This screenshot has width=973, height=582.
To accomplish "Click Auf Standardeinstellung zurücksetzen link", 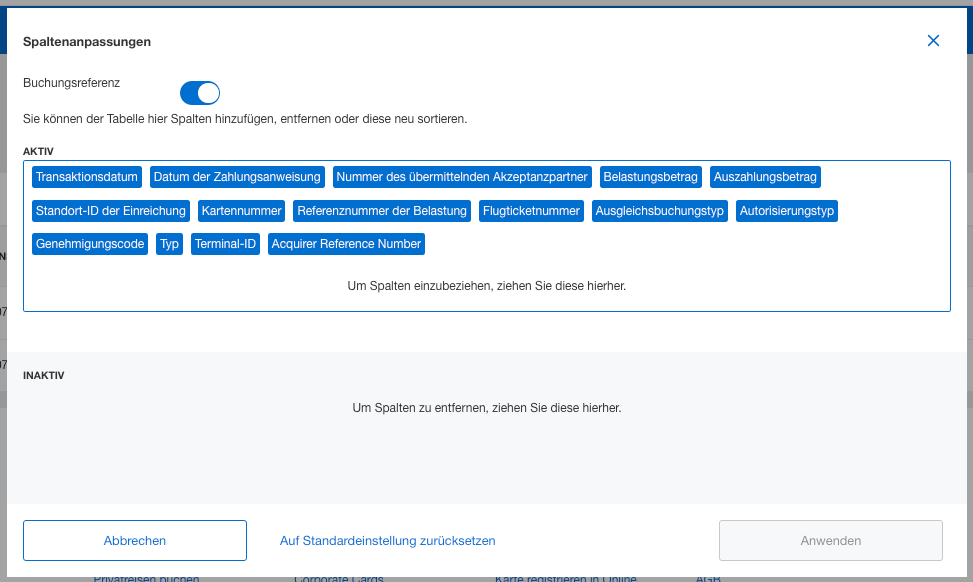I will 387,540.
